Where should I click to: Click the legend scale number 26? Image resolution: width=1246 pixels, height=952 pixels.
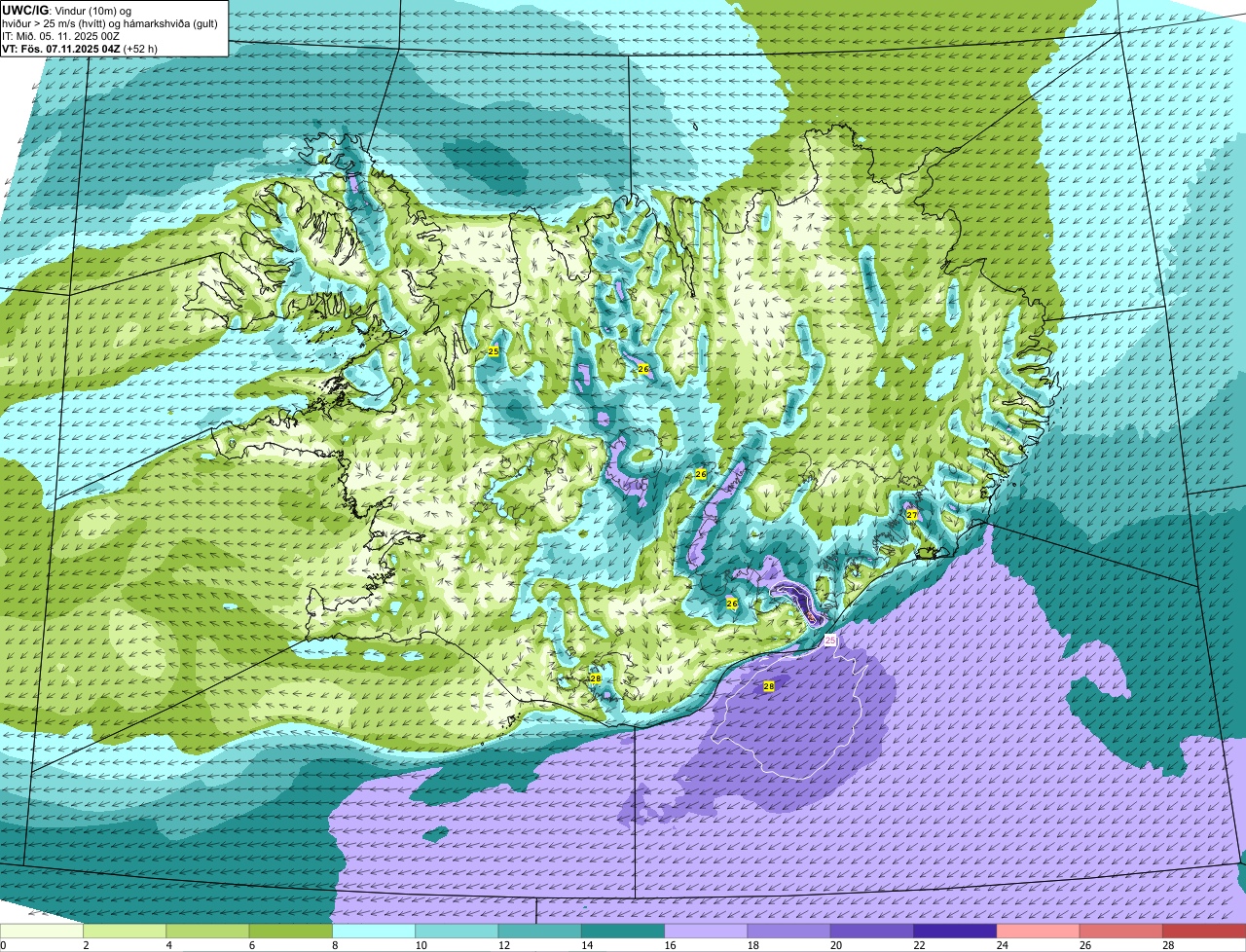tap(1085, 945)
